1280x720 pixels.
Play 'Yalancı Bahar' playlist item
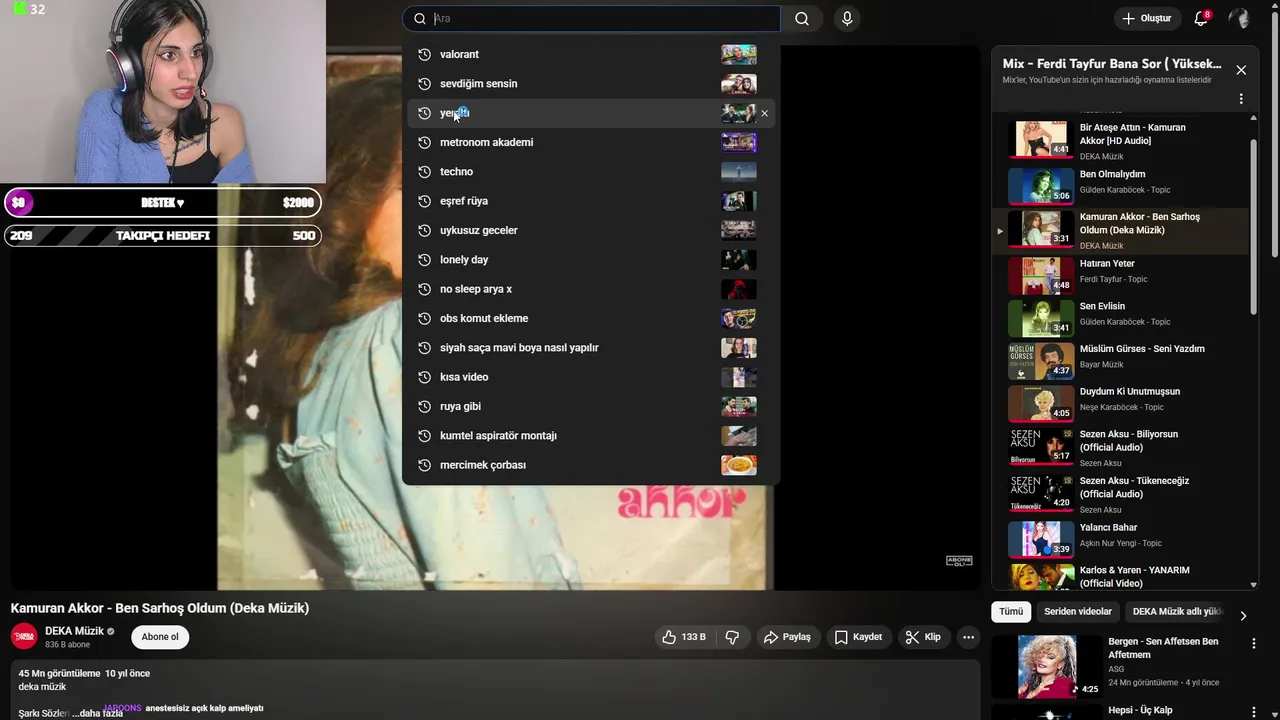pyautogui.click(x=1120, y=538)
